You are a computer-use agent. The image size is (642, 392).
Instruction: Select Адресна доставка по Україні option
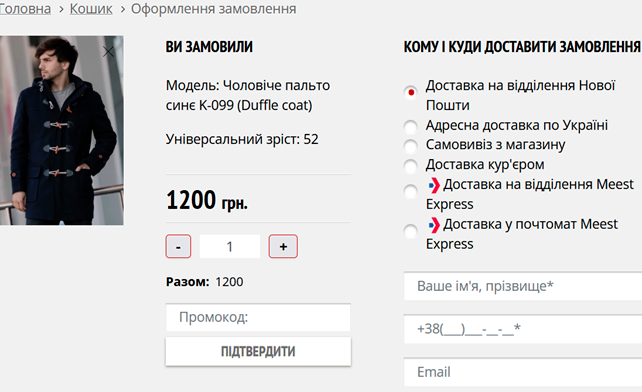pyautogui.click(x=411, y=127)
